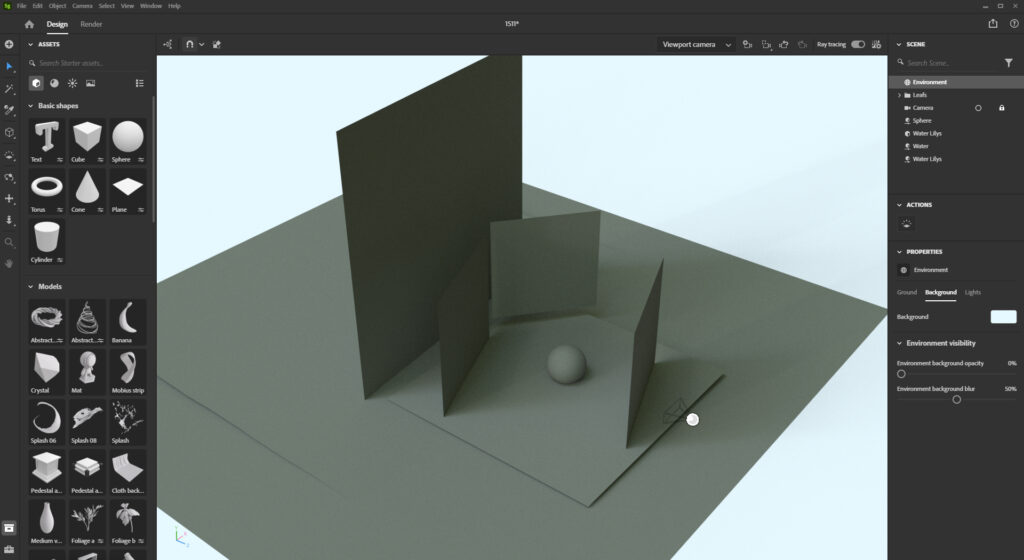Toggle the Ray tracing switch
Viewport: 1024px width, 560px height.
857,44
